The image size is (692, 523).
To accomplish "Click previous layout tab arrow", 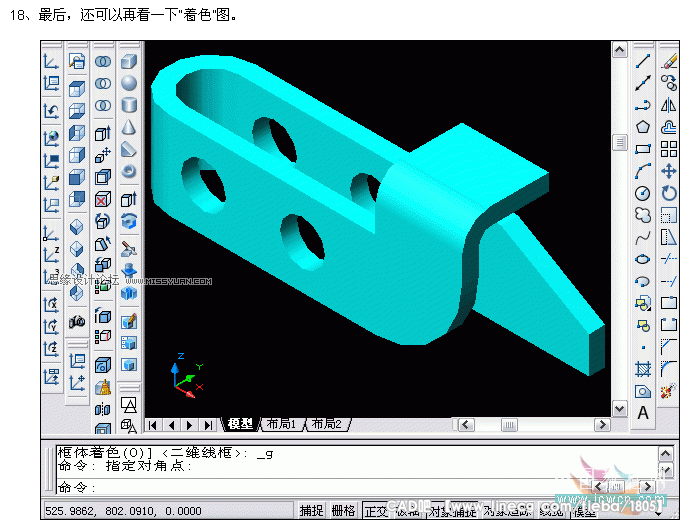I will pyautogui.click(x=171, y=425).
